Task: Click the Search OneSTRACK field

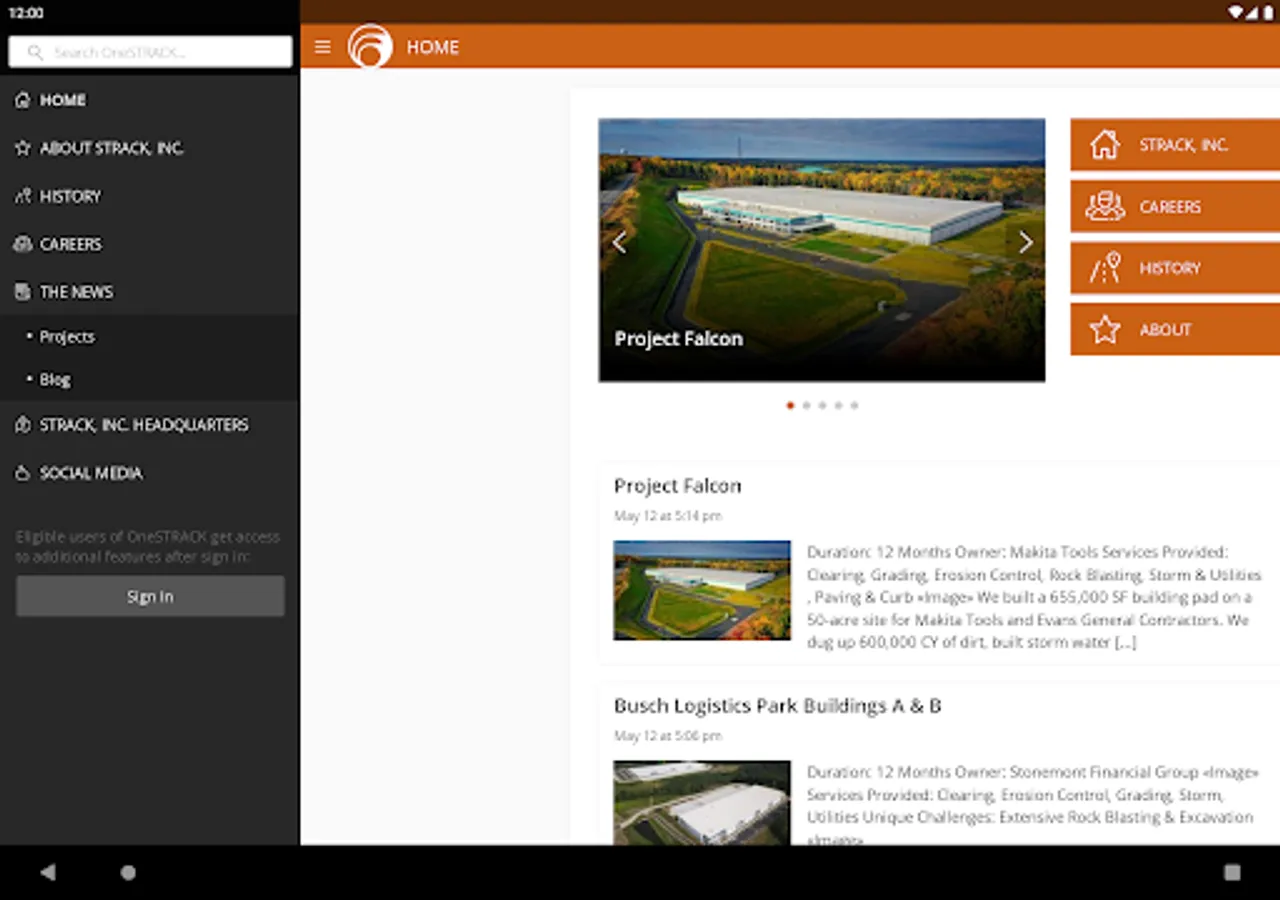Action: pos(150,52)
